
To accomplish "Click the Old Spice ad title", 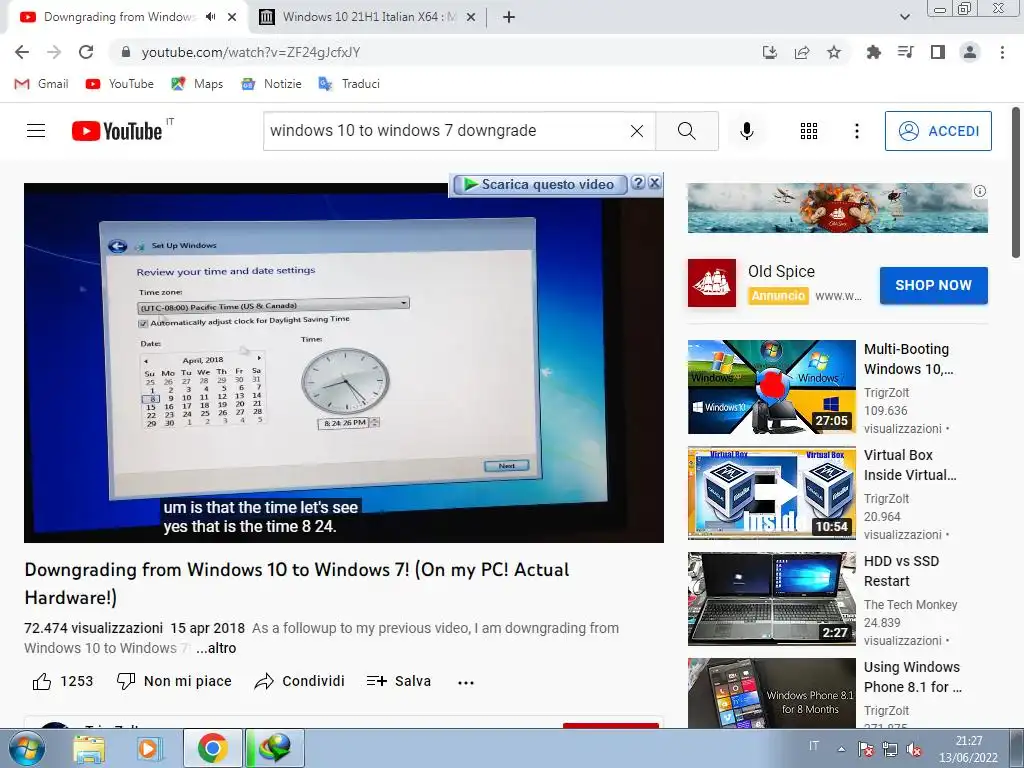I will tap(781, 271).
